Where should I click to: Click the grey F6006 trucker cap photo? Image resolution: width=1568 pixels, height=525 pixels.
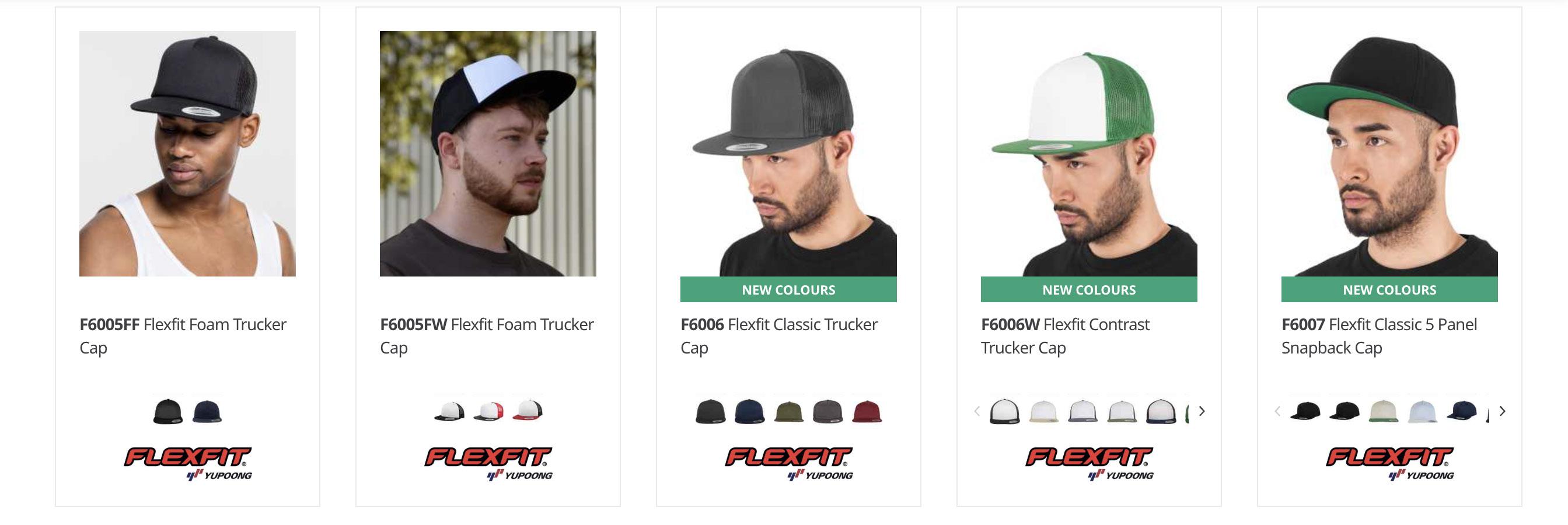pyautogui.click(x=789, y=153)
